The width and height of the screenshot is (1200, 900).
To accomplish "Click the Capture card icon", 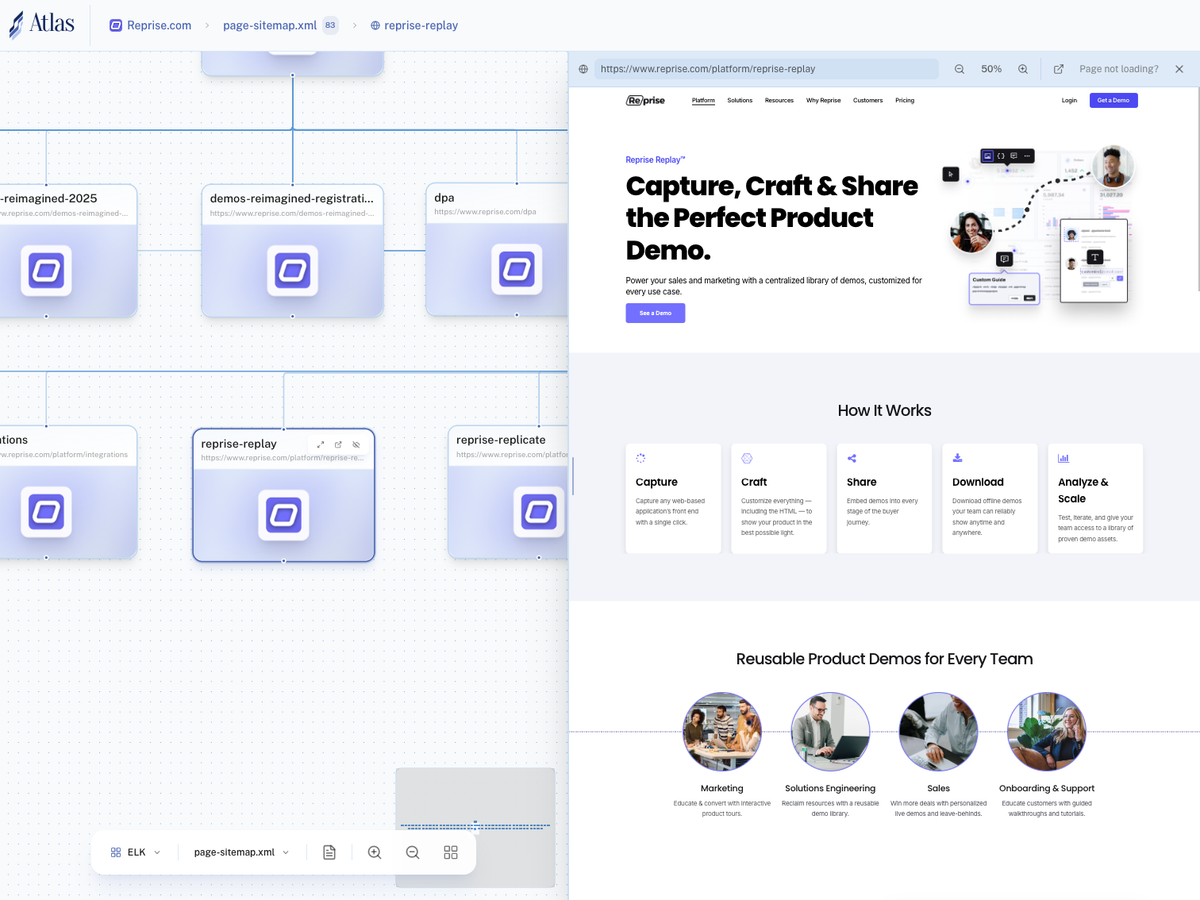I will tap(641, 458).
